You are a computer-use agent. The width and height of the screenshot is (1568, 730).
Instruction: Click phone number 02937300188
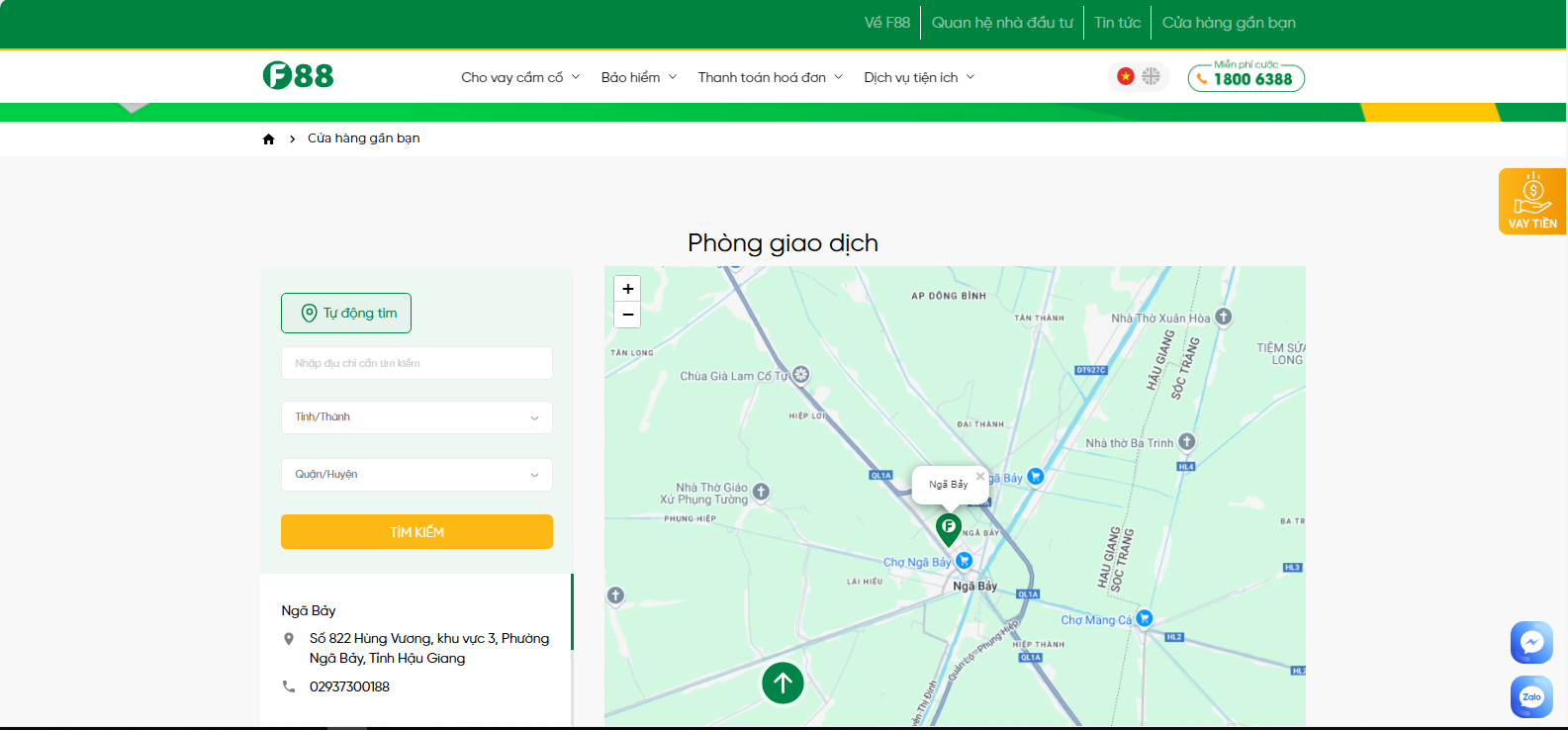[349, 686]
